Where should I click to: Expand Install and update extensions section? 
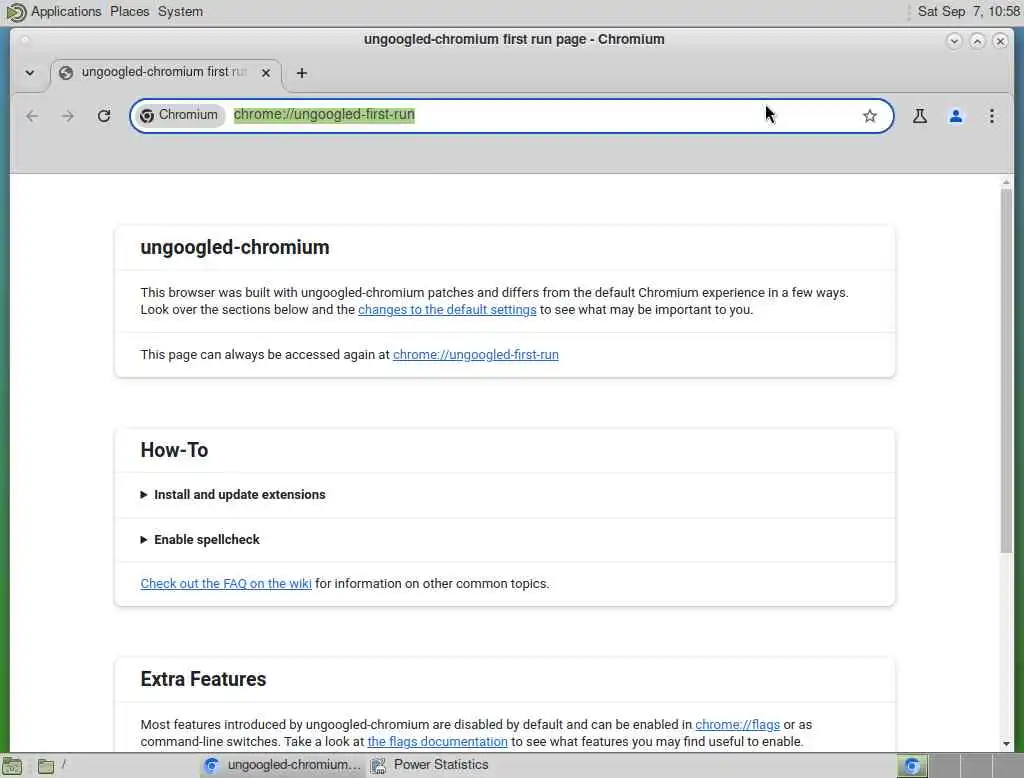233,494
